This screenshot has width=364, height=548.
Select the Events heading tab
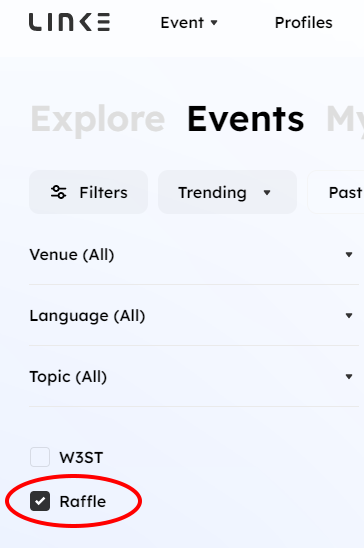(246, 119)
